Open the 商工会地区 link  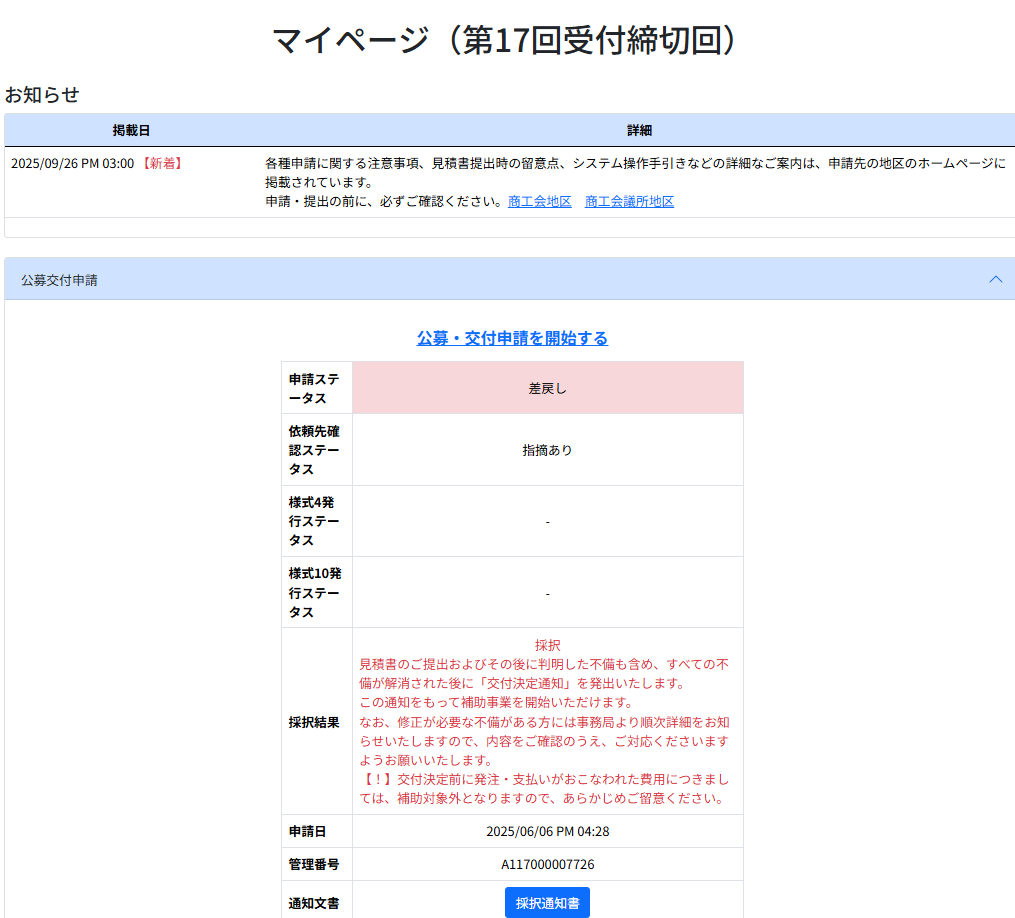539,201
